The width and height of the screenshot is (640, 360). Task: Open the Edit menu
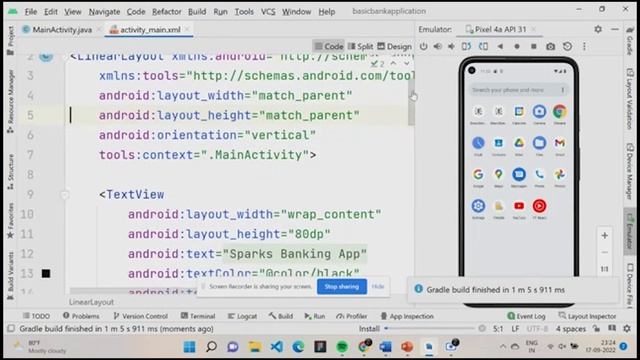point(51,12)
